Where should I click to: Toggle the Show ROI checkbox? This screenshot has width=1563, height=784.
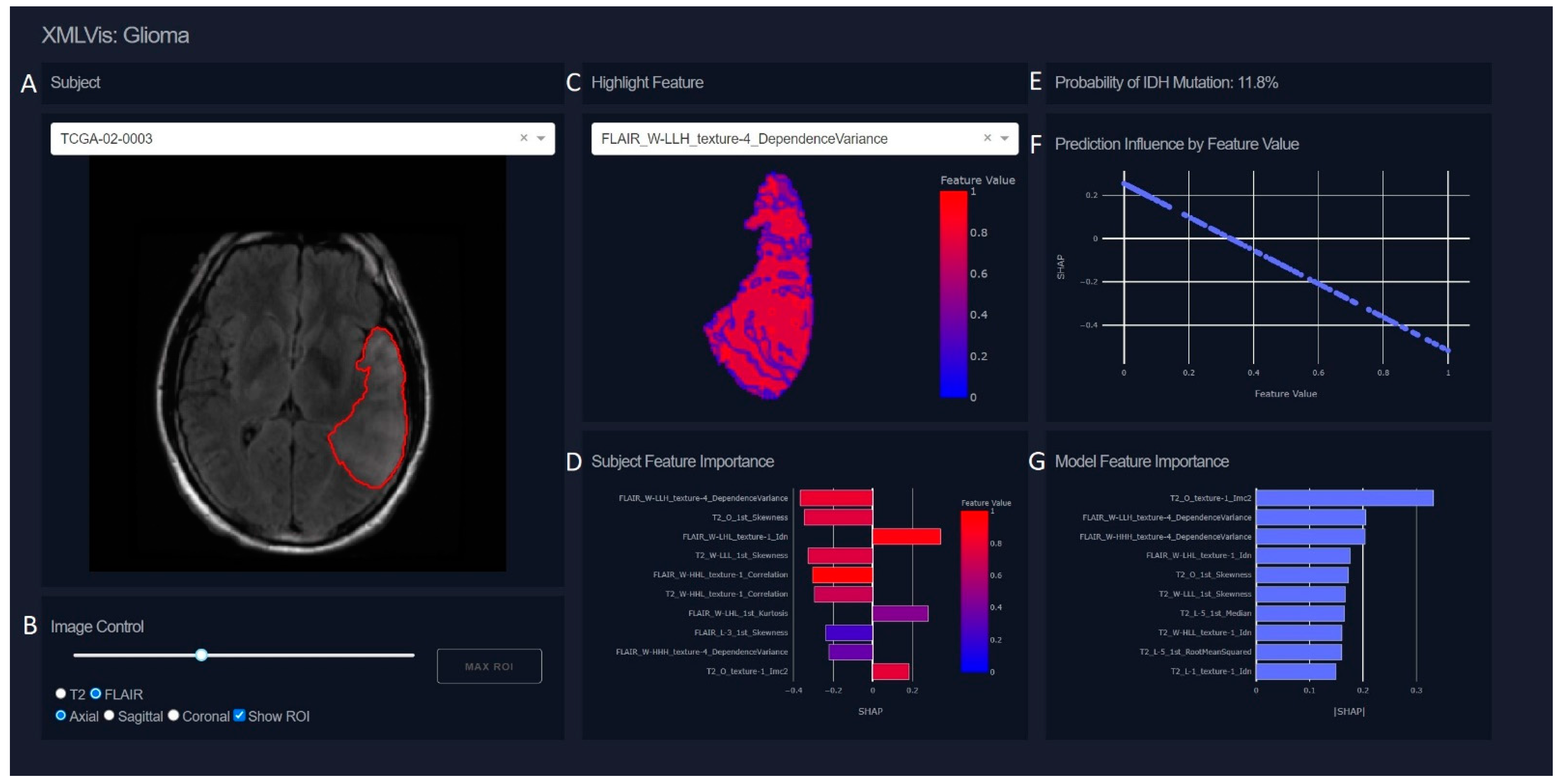tap(240, 715)
